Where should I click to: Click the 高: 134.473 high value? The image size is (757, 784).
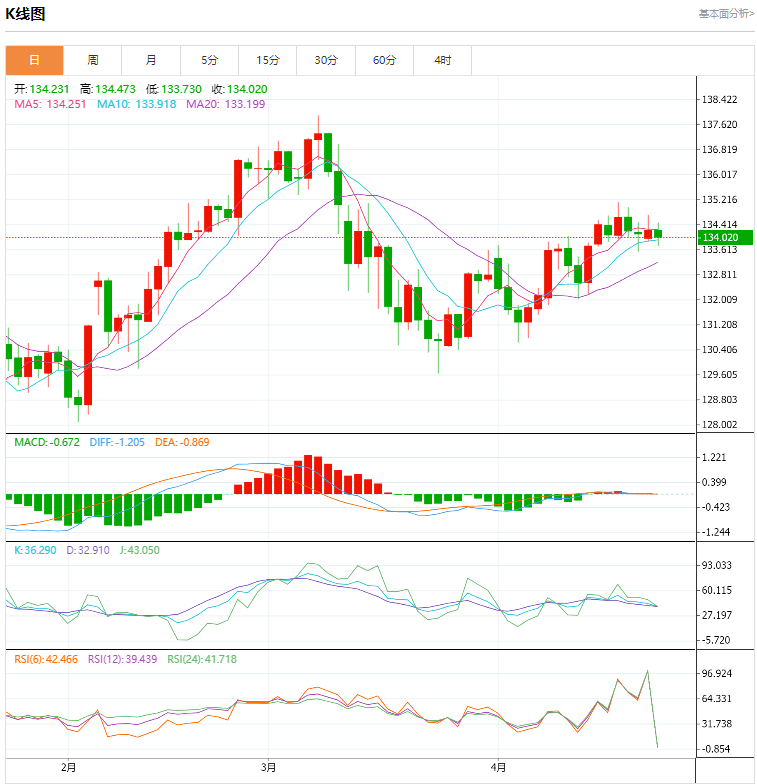[108, 89]
